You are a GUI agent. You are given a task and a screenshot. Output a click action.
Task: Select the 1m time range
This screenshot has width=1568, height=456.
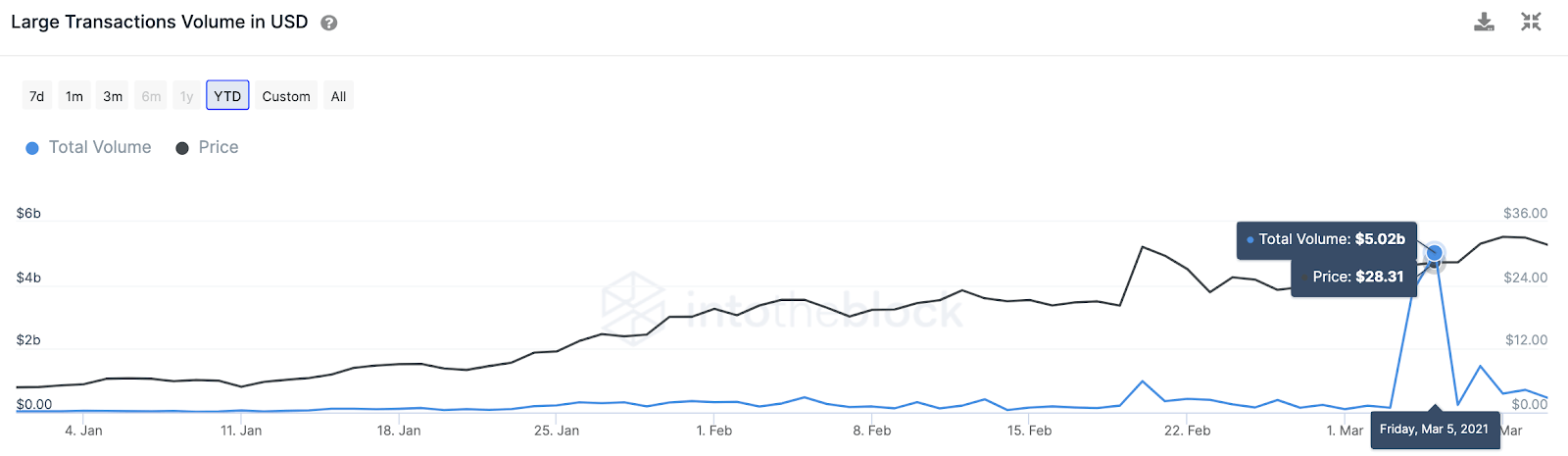[x=74, y=96]
